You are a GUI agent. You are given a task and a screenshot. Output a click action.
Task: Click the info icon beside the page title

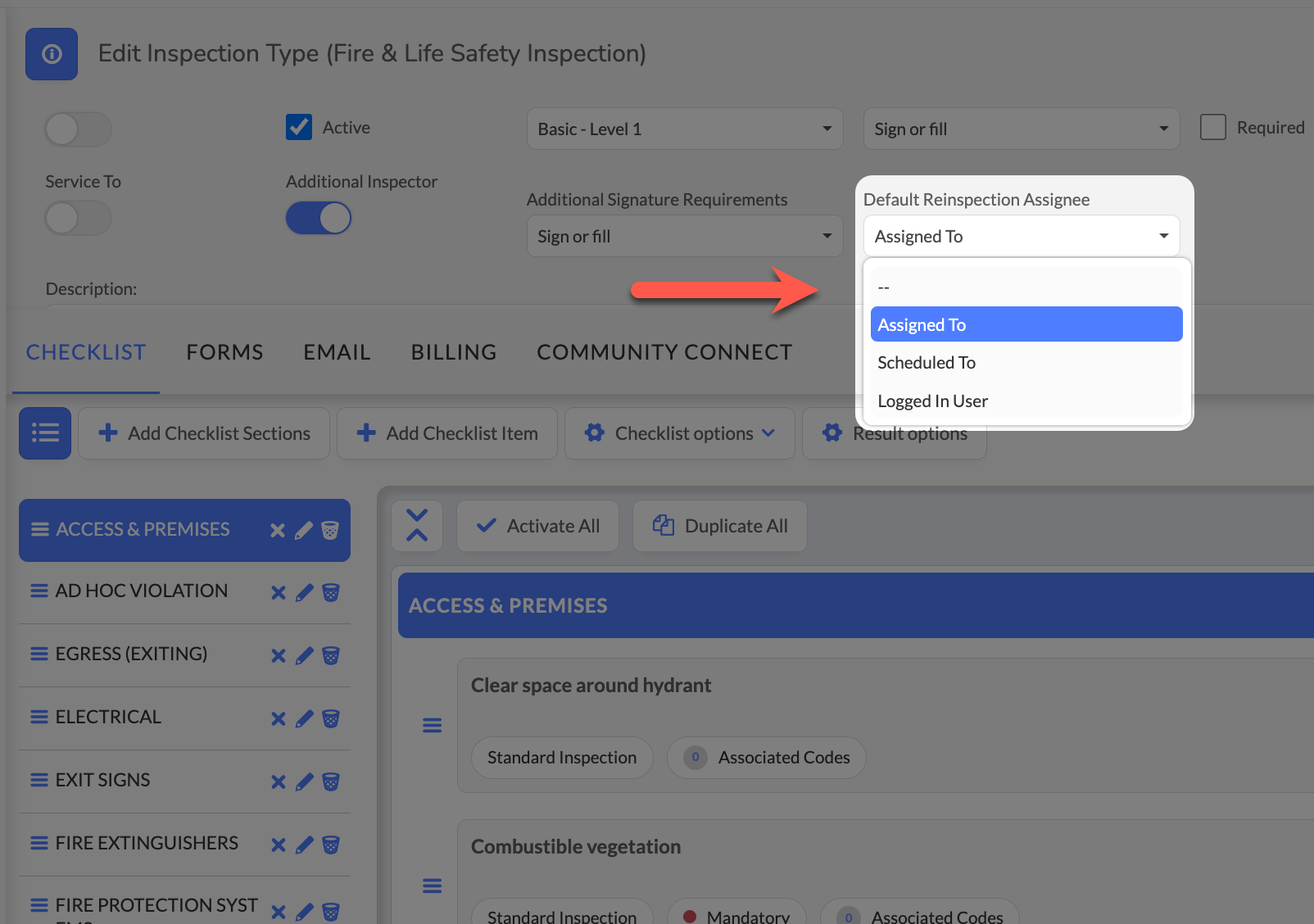point(52,54)
